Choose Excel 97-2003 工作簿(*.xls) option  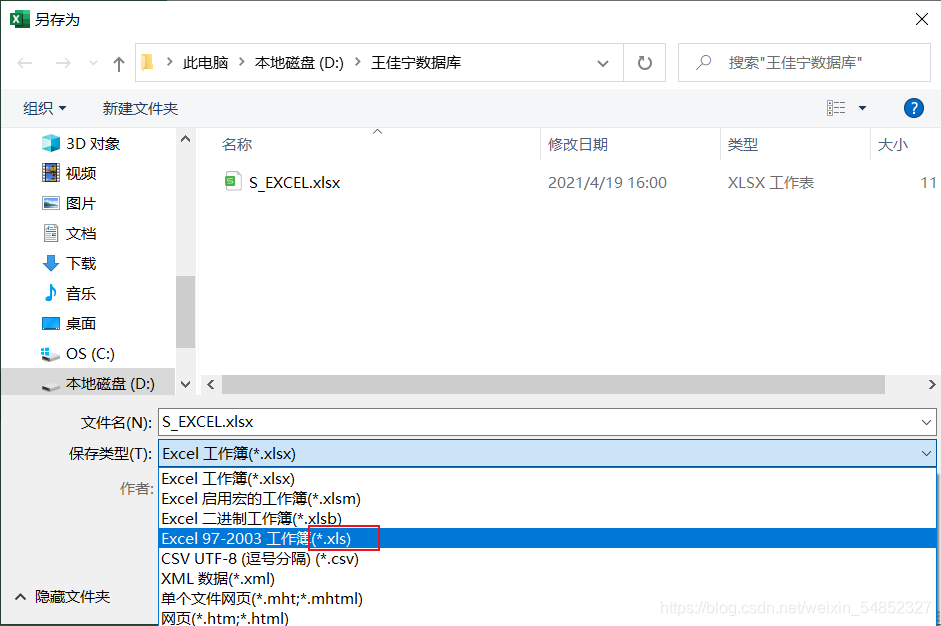point(547,538)
